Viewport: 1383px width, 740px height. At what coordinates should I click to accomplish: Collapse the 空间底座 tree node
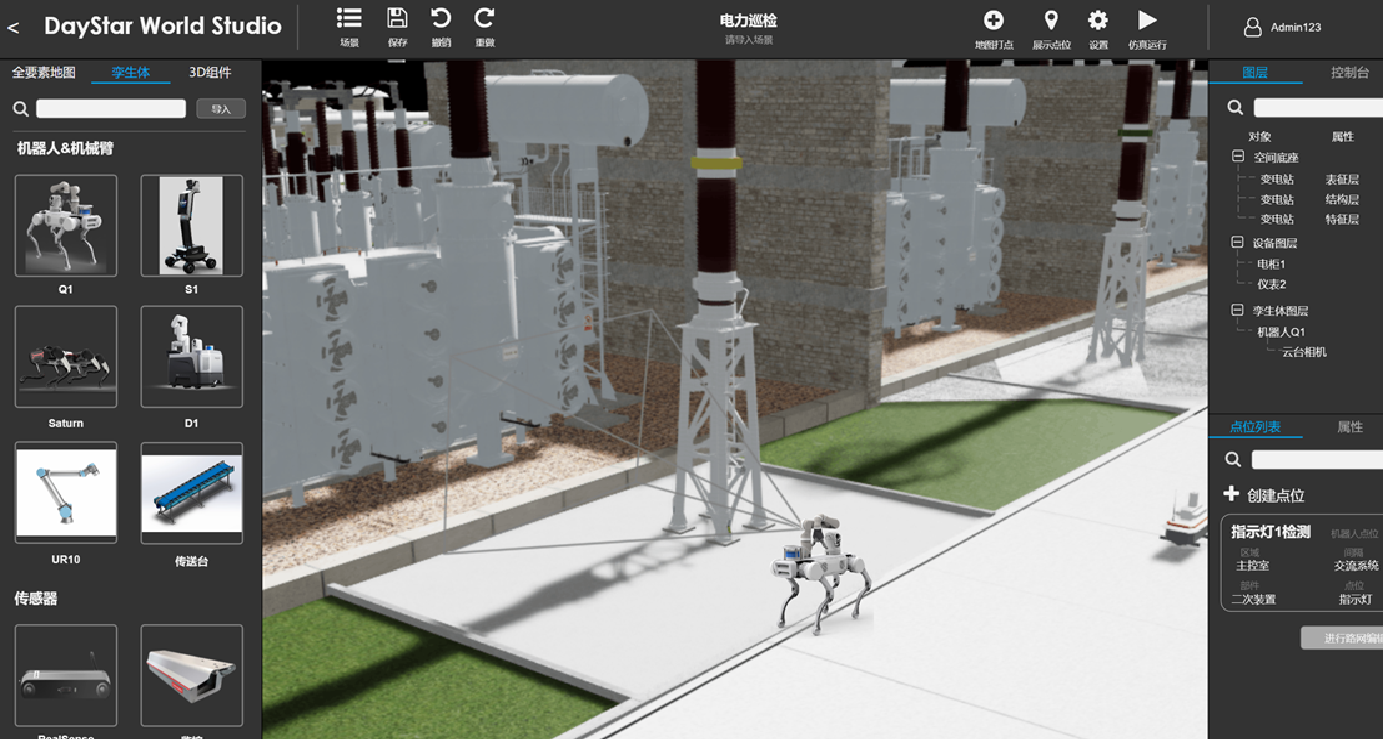pyautogui.click(x=1238, y=157)
